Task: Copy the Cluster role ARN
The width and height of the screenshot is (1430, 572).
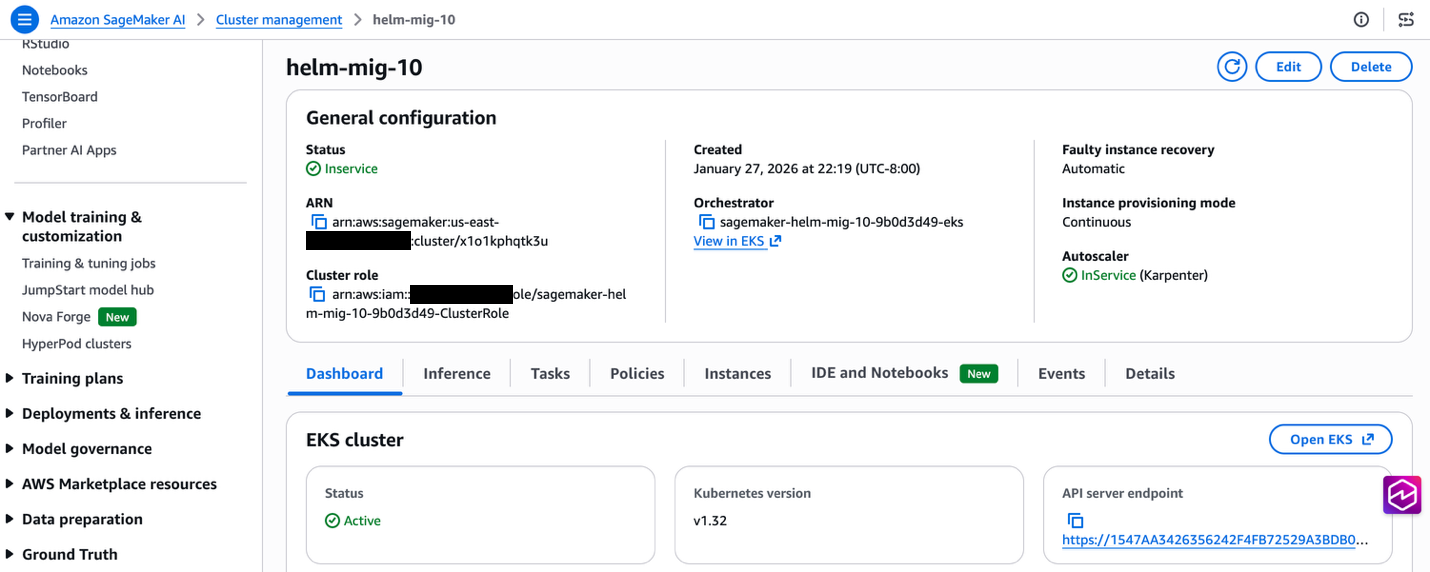Action: pos(317,294)
